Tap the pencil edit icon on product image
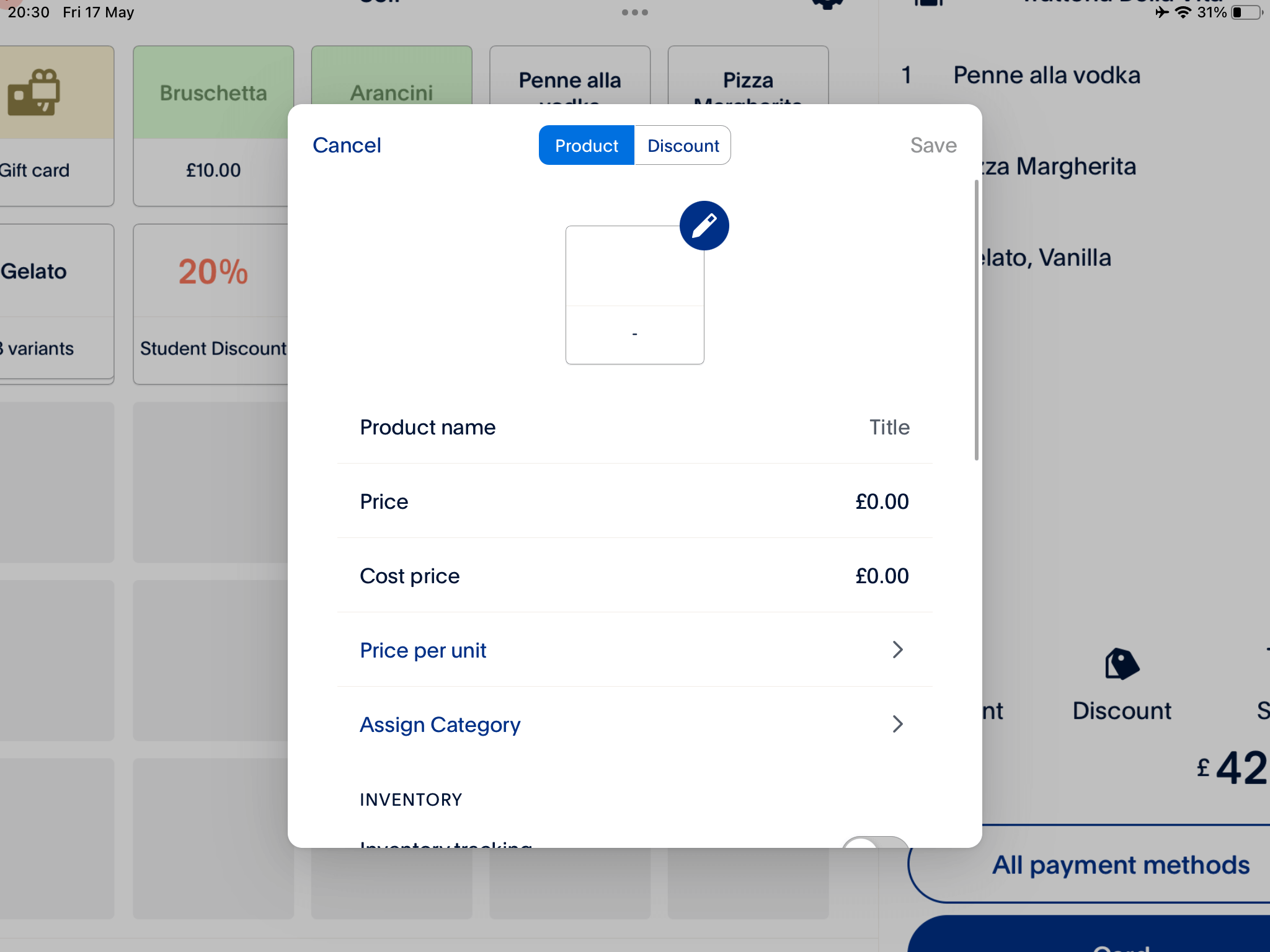The height and width of the screenshot is (952, 1270). (x=703, y=224)
